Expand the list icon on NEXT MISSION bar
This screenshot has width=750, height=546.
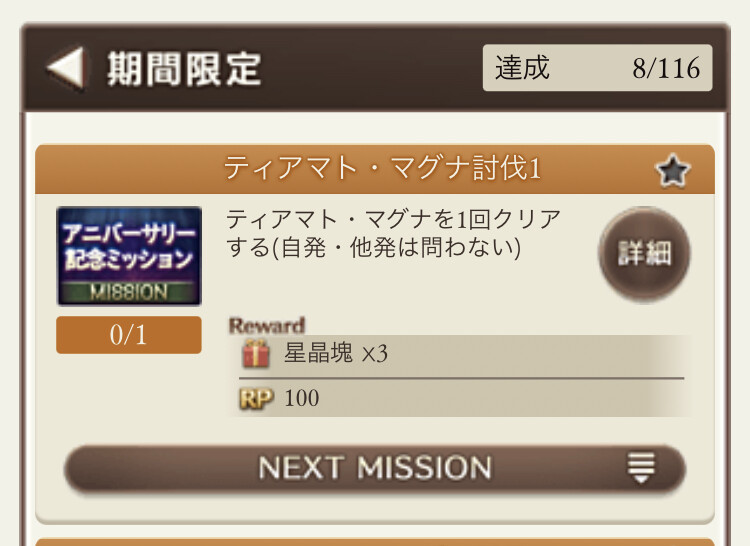(x=641, y=468)
